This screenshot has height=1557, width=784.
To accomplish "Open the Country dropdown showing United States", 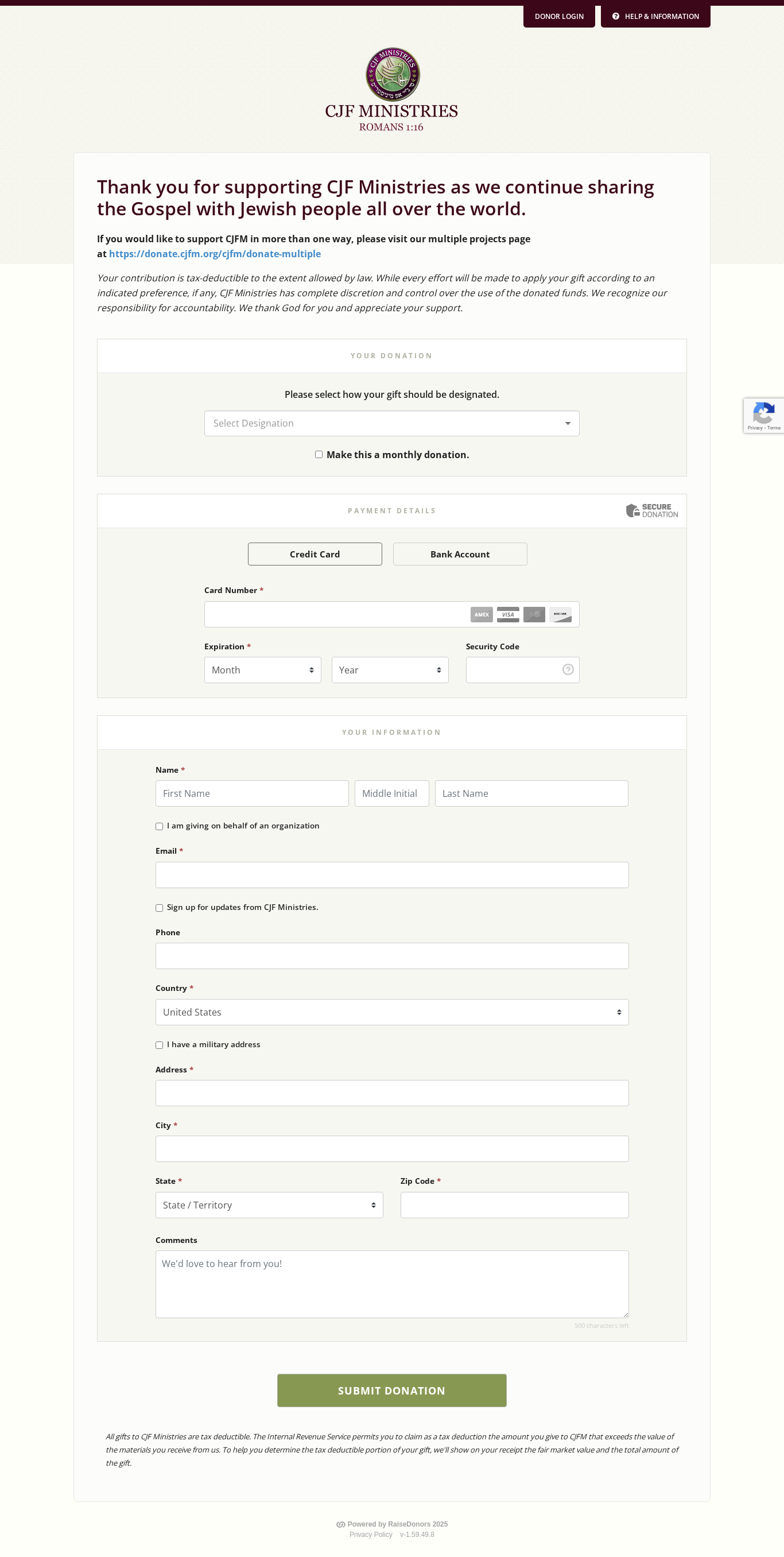I will pyautogui.click(x=391, y=1012).
